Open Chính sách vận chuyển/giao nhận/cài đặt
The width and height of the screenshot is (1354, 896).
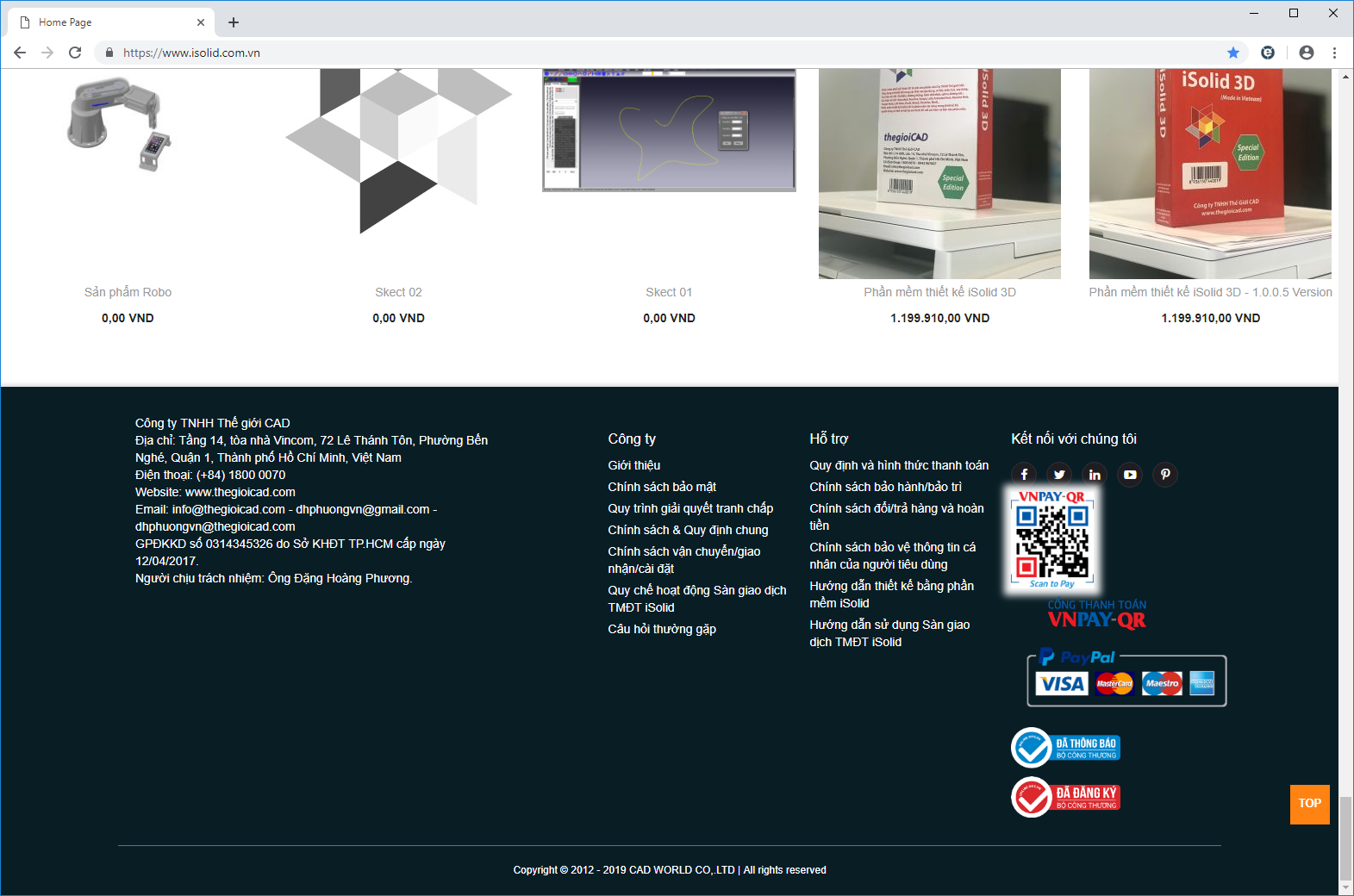[x=684, y=560]
